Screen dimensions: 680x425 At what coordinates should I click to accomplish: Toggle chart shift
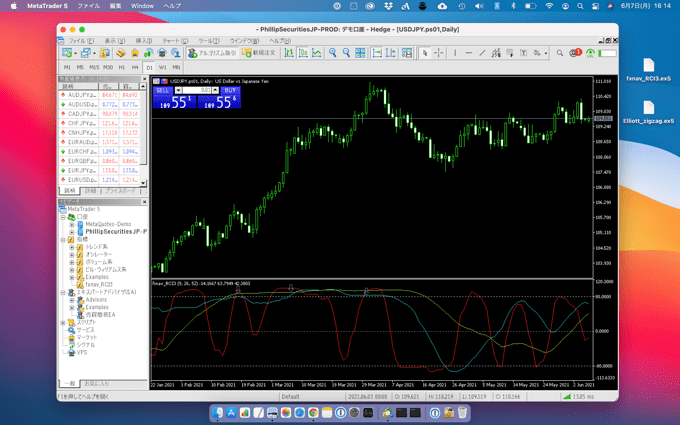point(391,53)
